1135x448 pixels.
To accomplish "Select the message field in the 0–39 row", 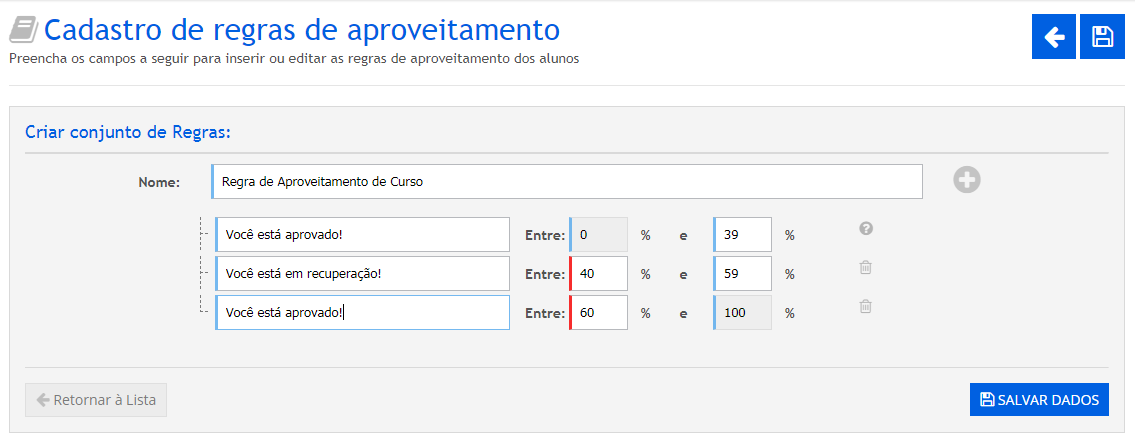I will pyautogui.click(x=362, y=235).
